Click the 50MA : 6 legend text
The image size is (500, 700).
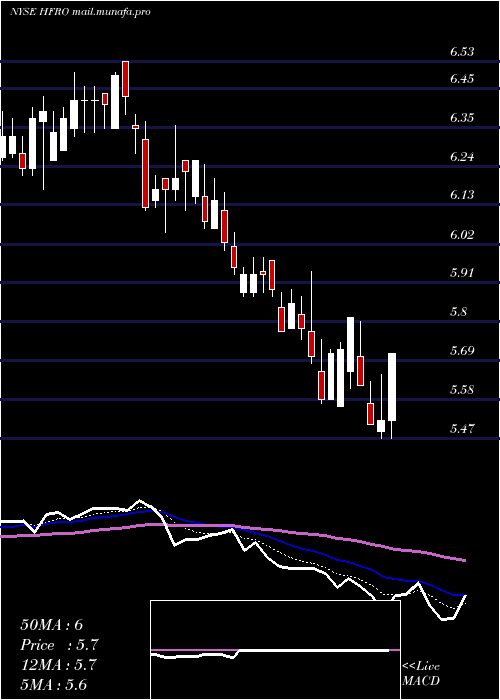pos(52,625)
